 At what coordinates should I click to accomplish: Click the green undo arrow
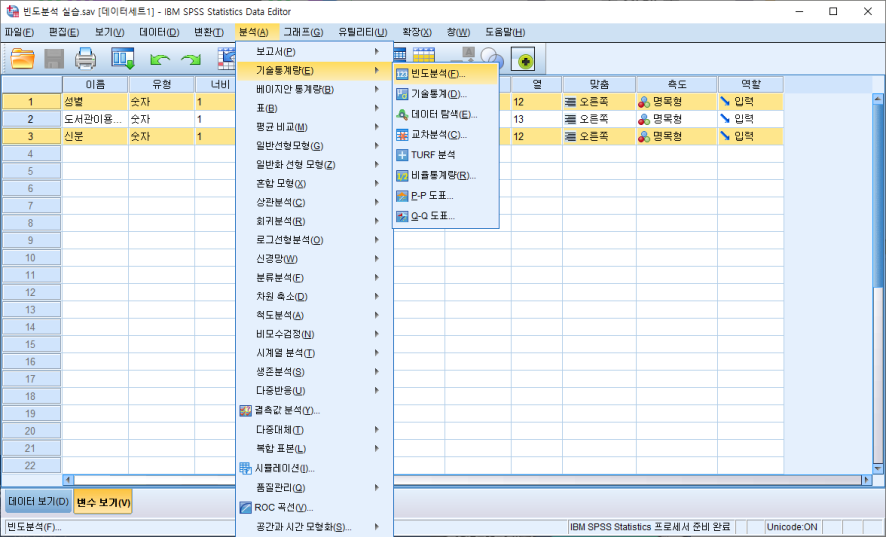160,59
